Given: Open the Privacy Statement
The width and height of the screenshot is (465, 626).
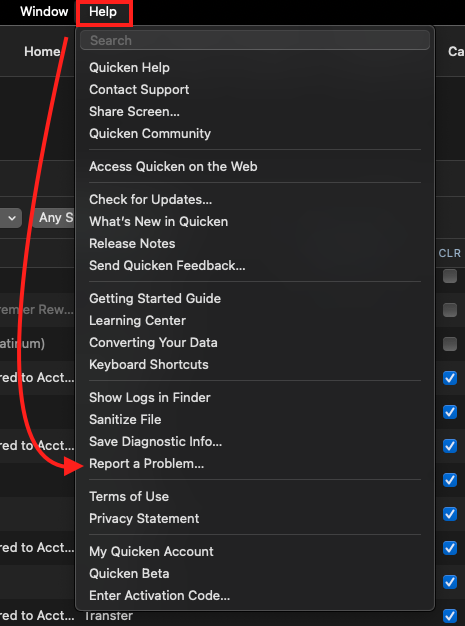Looking at the screenshot, I should coord(144,518).
